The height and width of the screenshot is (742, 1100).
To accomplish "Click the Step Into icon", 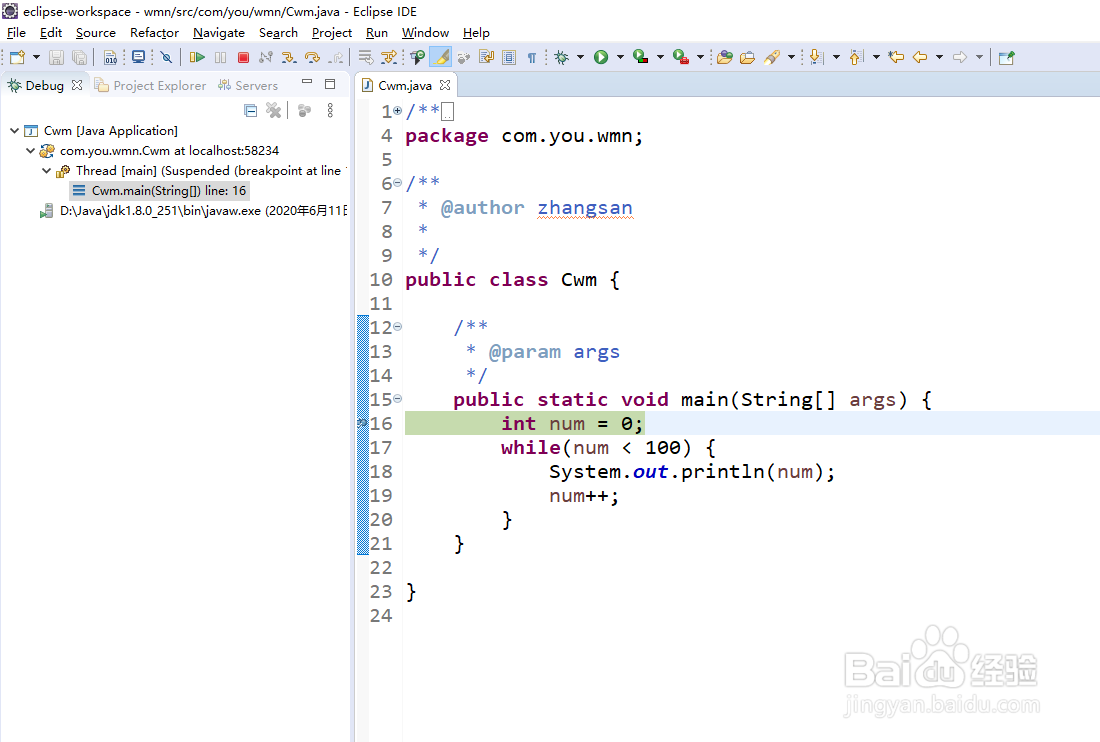I will pos(289,57).
